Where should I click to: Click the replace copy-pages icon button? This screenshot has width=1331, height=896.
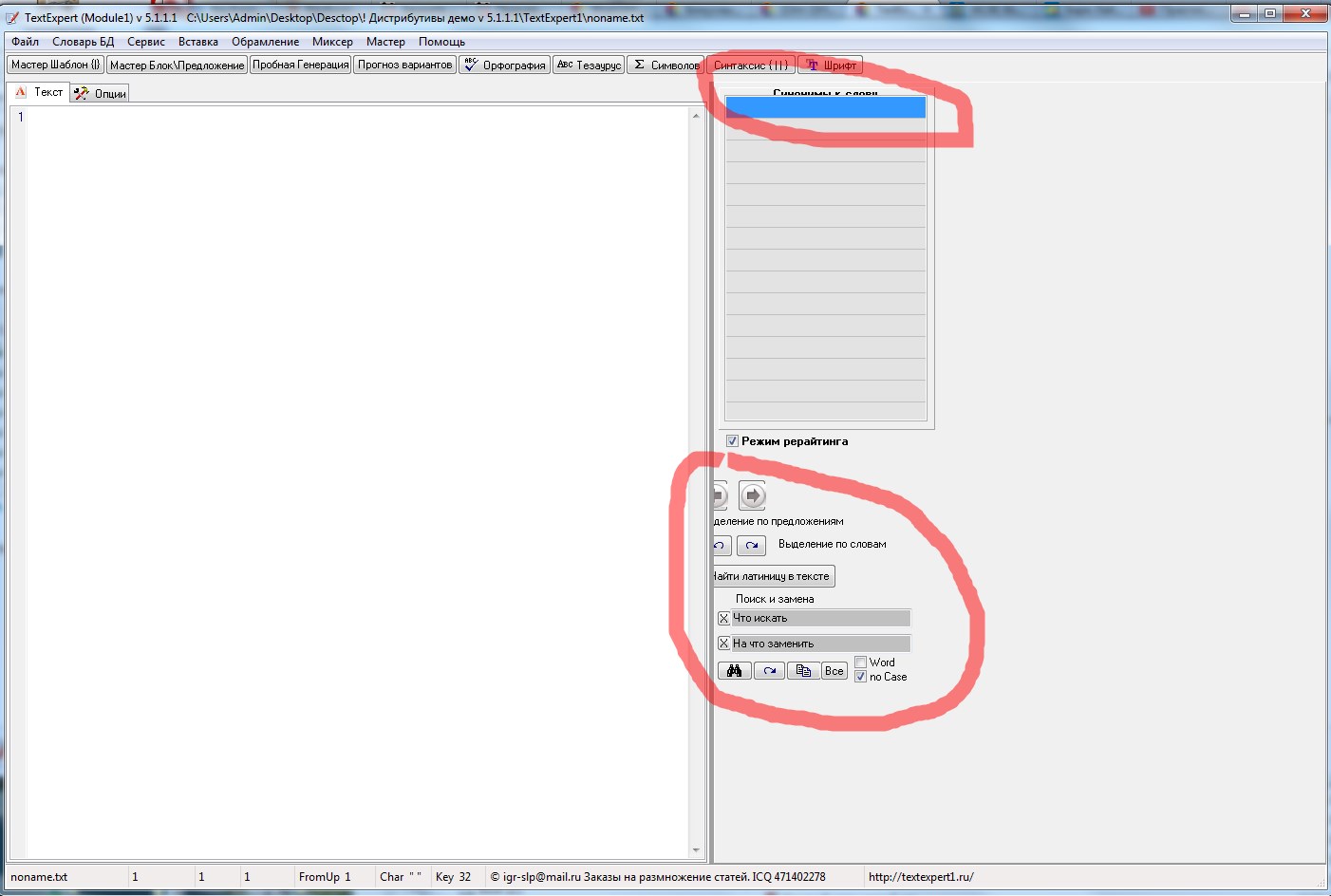pyautogui.click(x=803, y=671)
